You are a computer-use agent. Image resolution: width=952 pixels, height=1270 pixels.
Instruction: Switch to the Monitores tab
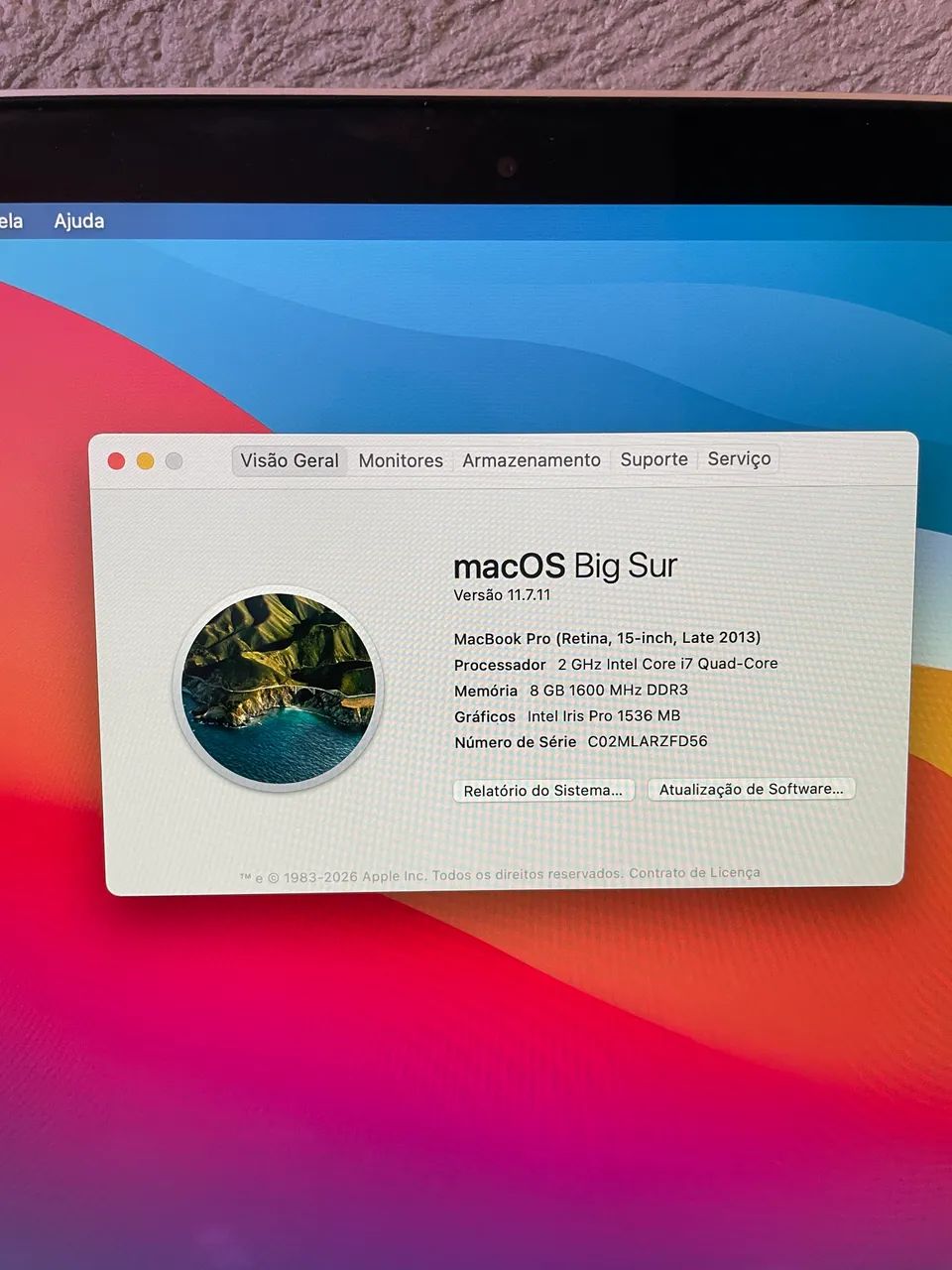[401, 460]
